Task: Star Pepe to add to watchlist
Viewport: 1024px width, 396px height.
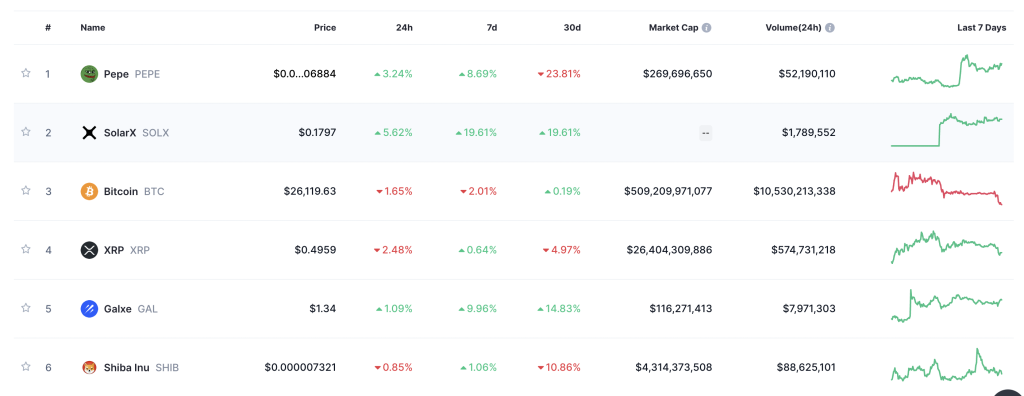Action: (26, 73)
